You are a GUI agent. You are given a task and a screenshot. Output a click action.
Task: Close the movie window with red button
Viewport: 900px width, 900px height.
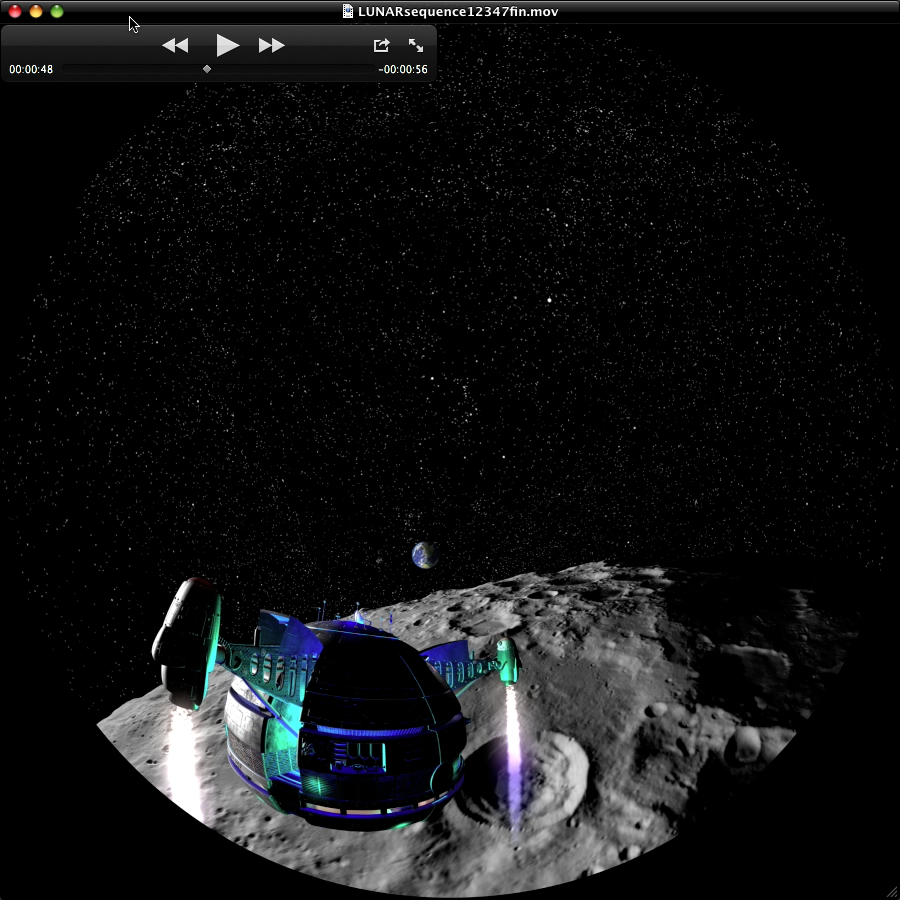pos(15,11)
